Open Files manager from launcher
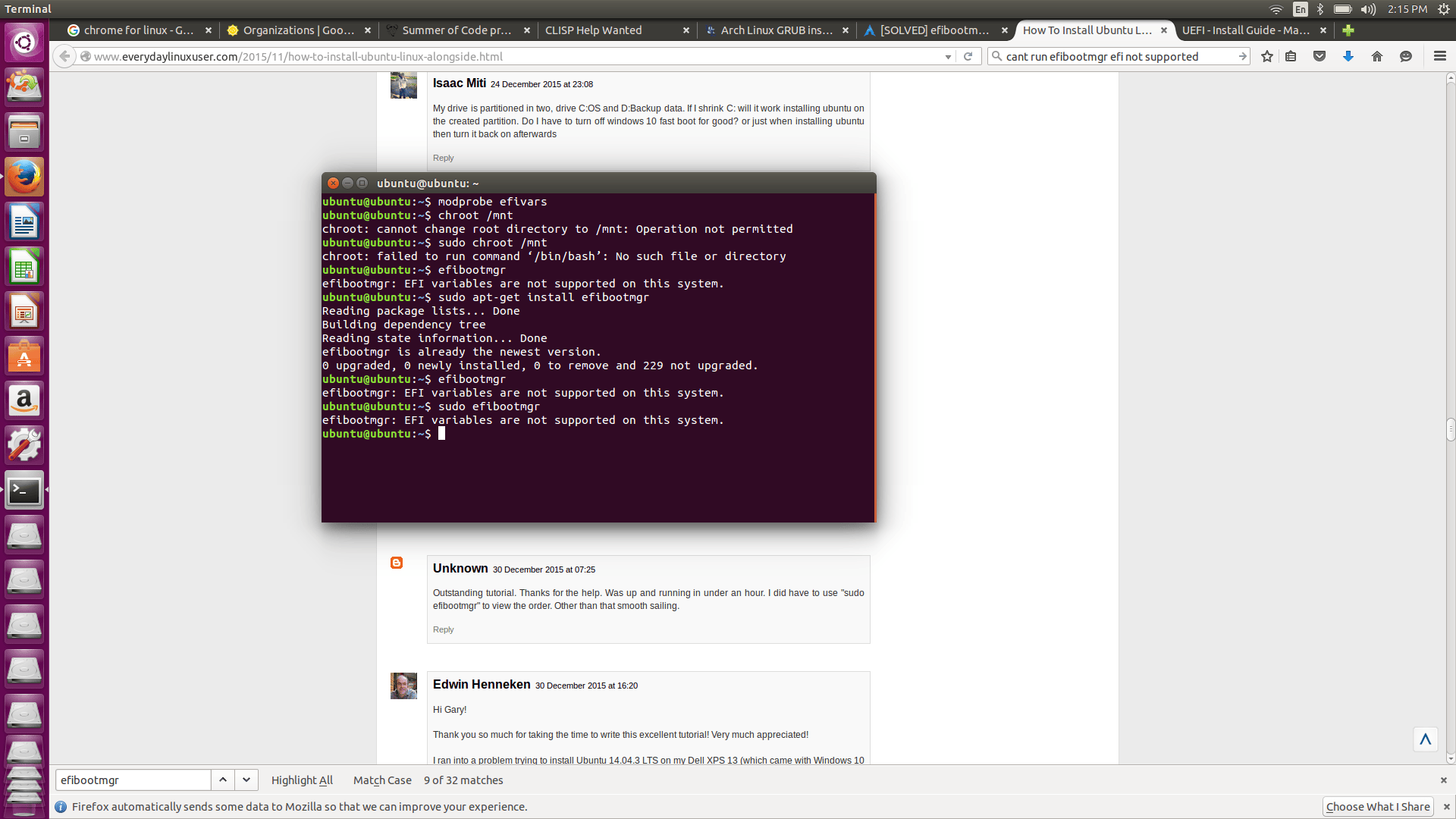This screenshot has height=819, width=1456. click(24, 132)
